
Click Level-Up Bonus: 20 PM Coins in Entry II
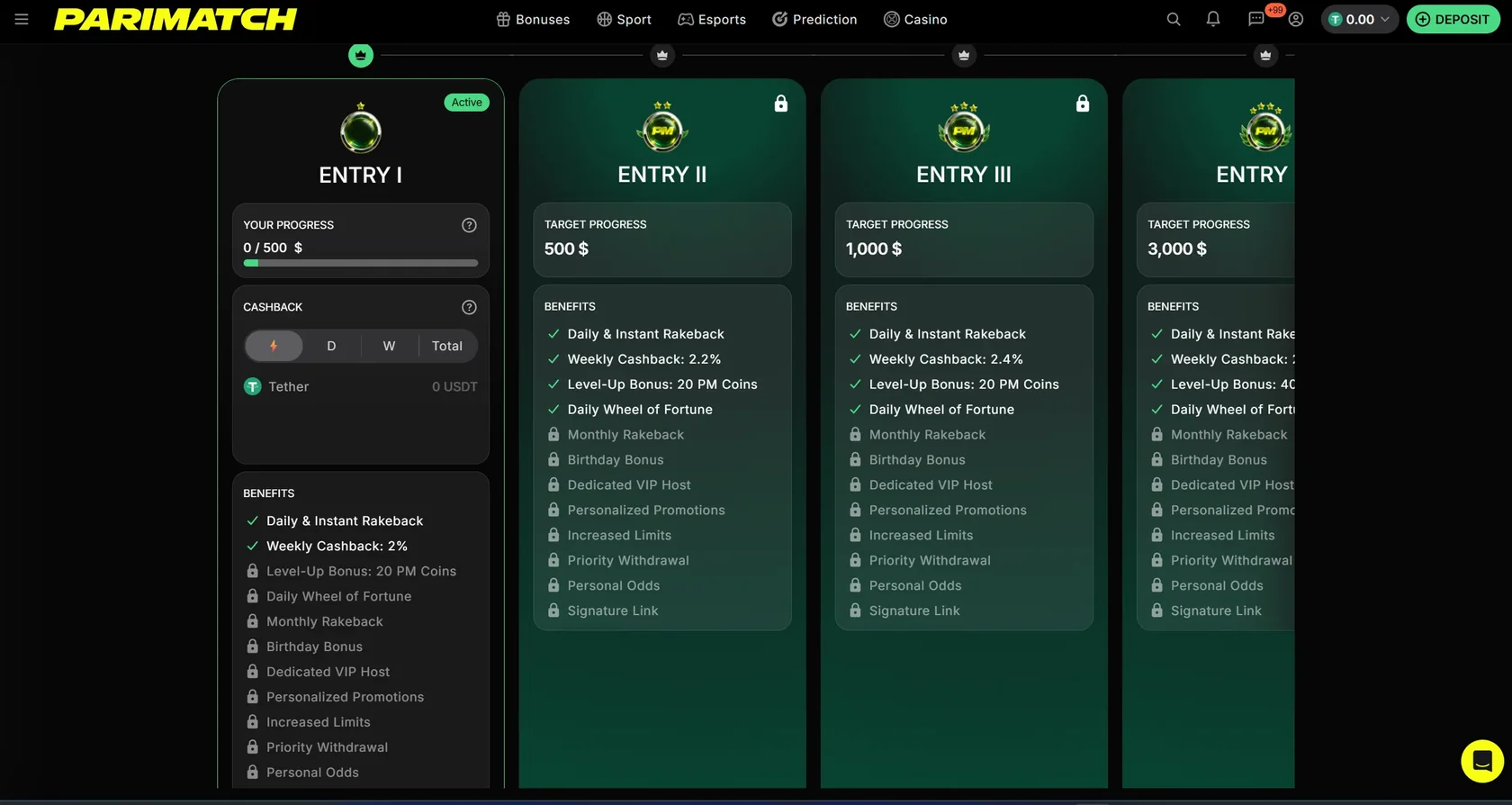tap(662, 384)
